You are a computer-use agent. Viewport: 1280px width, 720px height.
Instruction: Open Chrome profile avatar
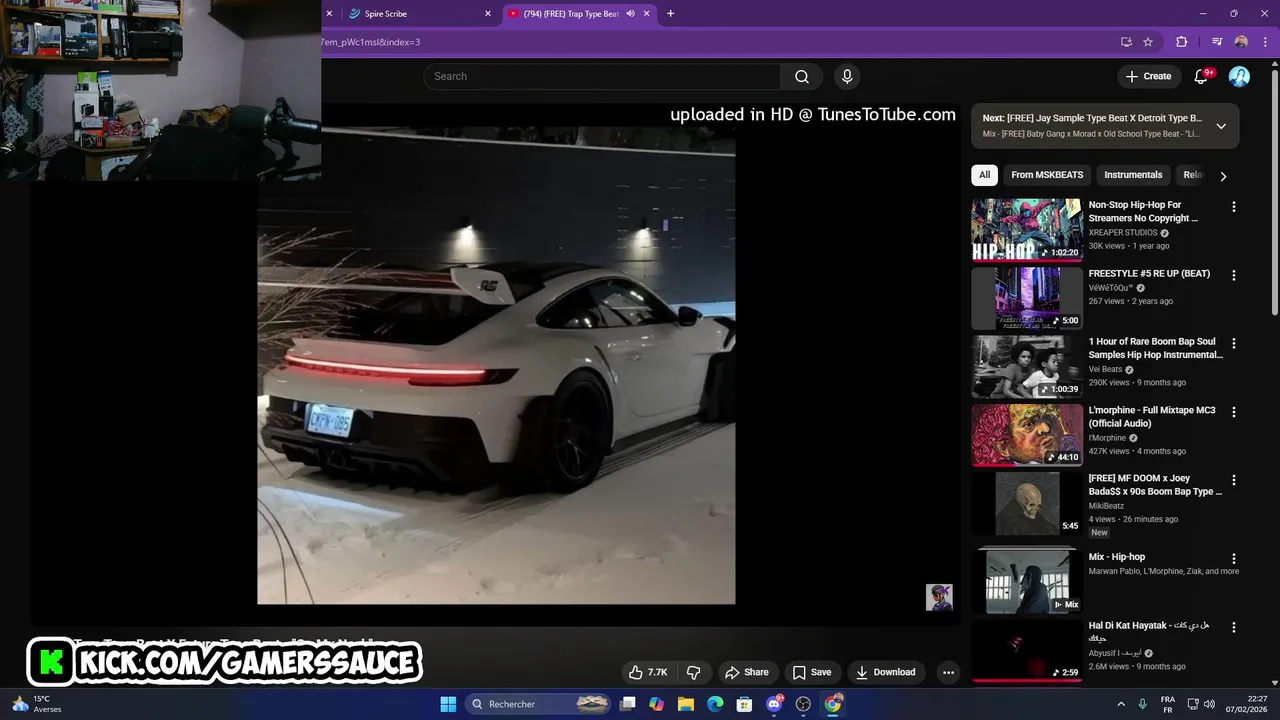(1241, 42)
